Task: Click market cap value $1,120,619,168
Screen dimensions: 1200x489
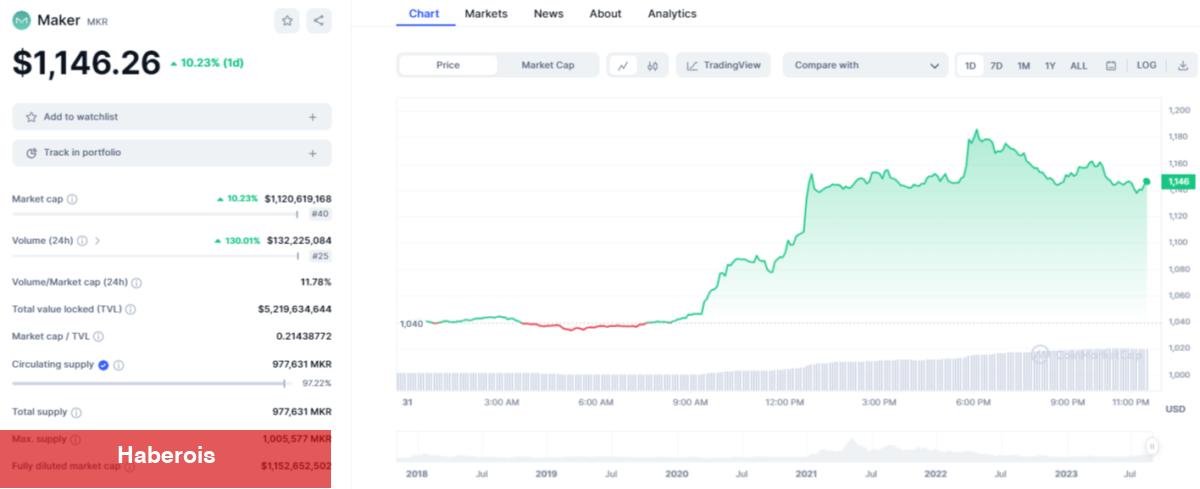Action: tap(298, 199)
